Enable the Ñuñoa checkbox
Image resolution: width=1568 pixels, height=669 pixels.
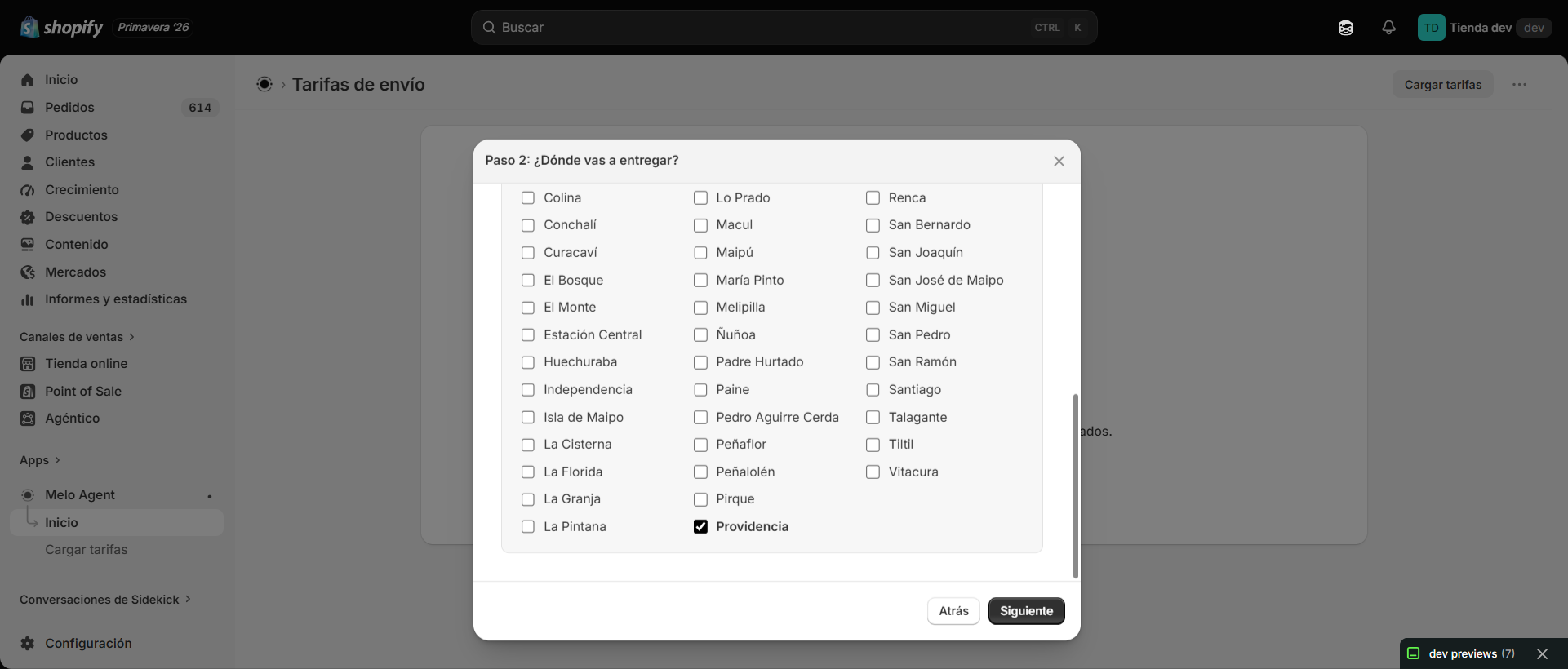(x=700, y=335)
